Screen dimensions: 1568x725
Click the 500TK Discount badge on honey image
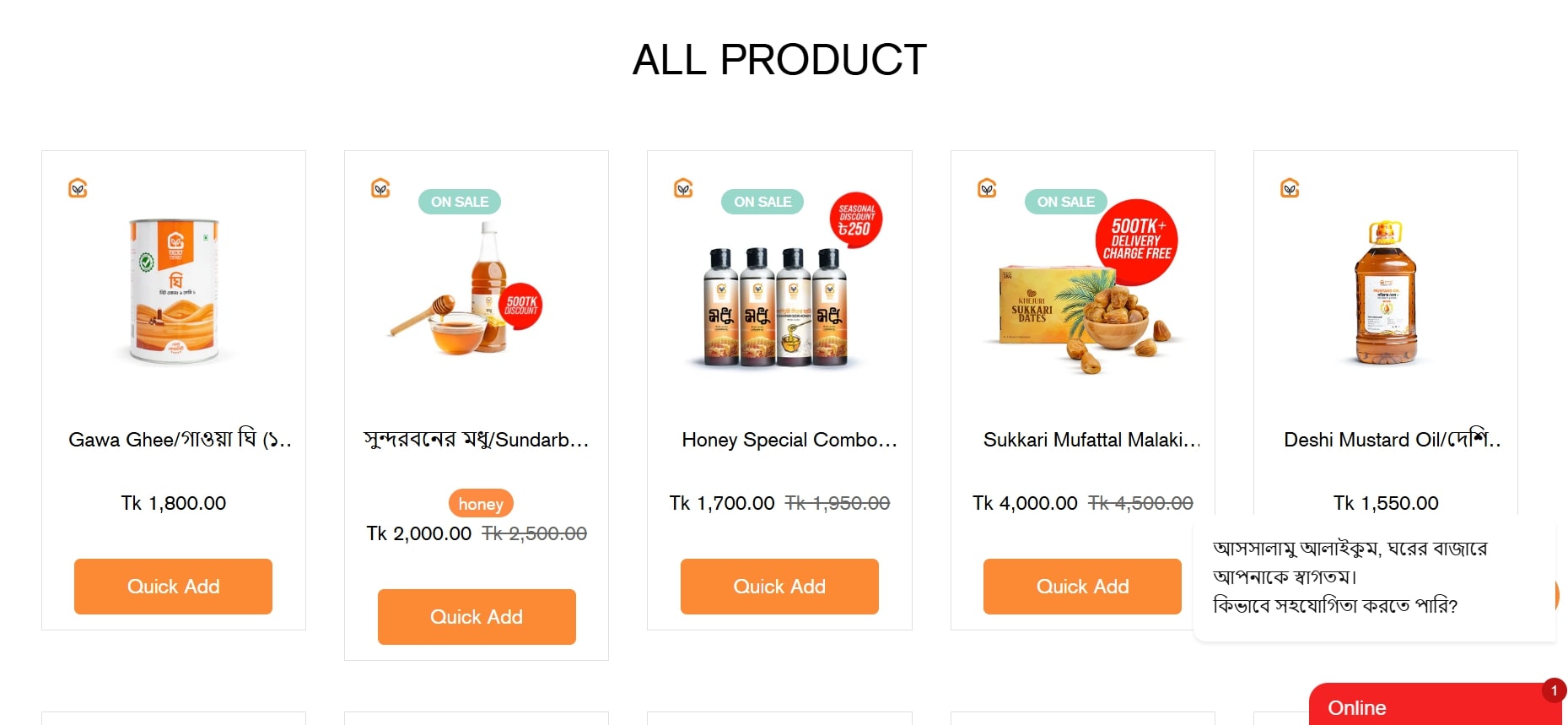(x=520, y=306)
